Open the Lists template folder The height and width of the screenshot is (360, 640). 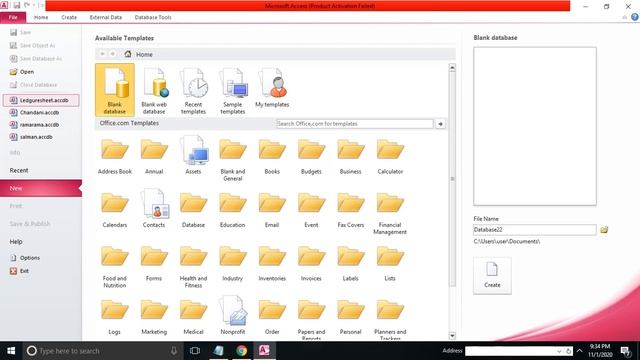pos(390,263)
